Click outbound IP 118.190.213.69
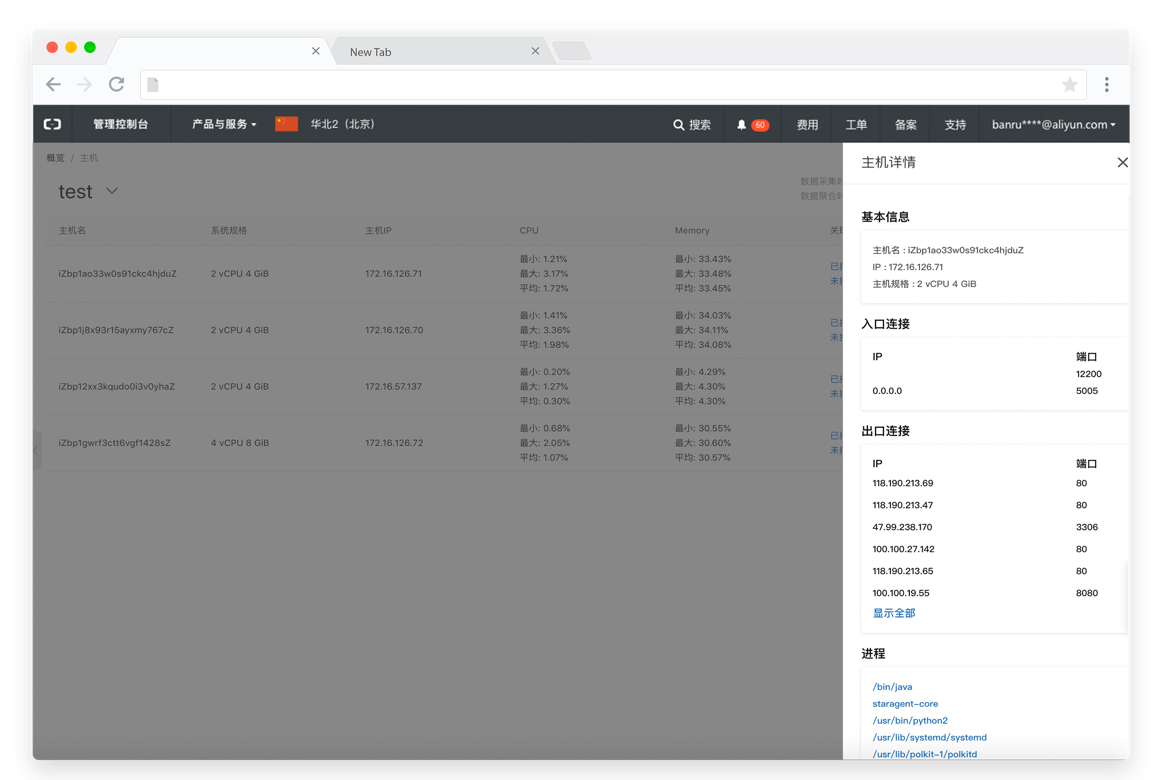 click(x=903, y=483)
